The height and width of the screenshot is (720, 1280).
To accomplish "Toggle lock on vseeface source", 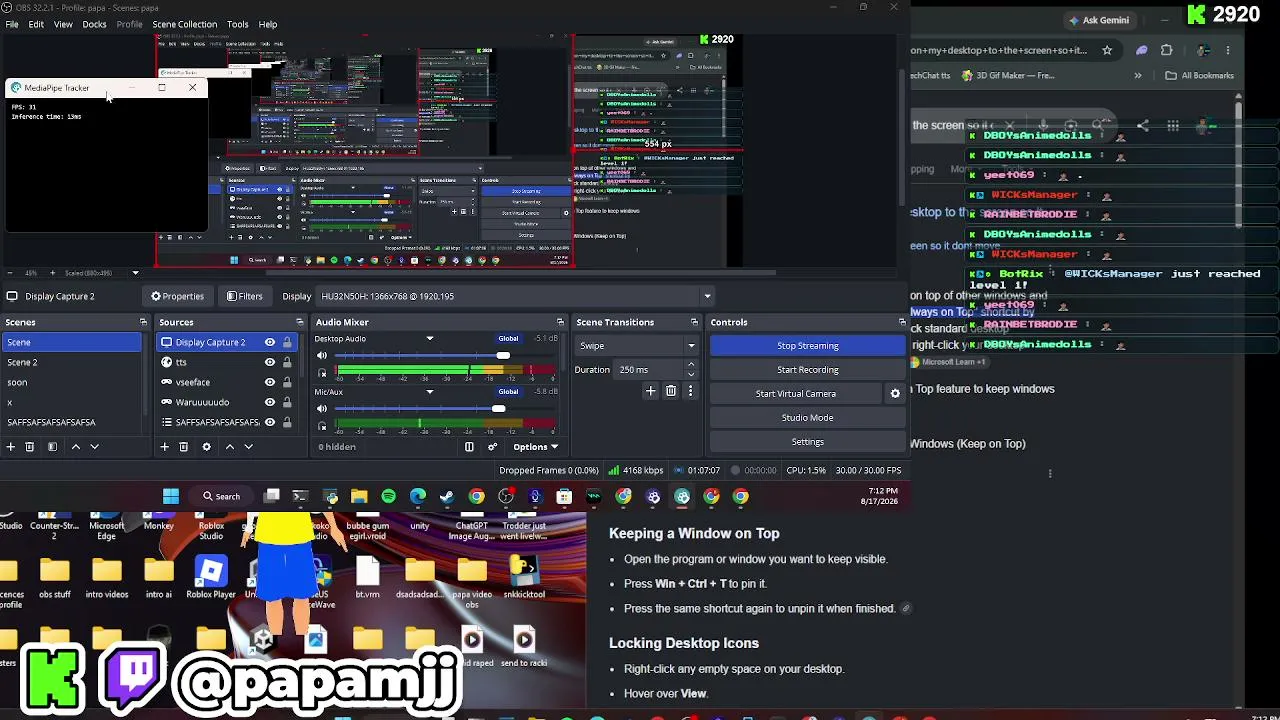I will 287,382.
